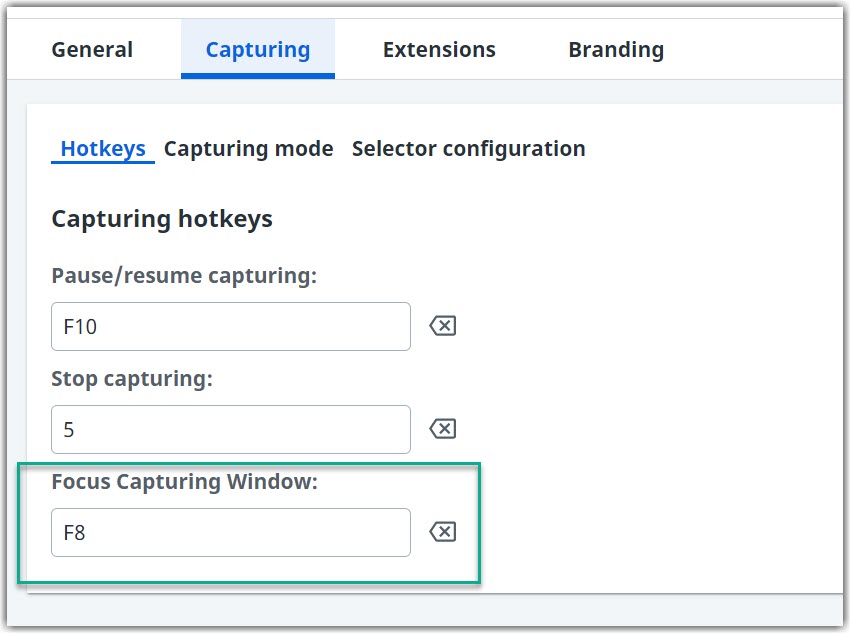The image size is (851, 634).
Task: Open the Capturing mode section
Action: (x=248, y=148)
